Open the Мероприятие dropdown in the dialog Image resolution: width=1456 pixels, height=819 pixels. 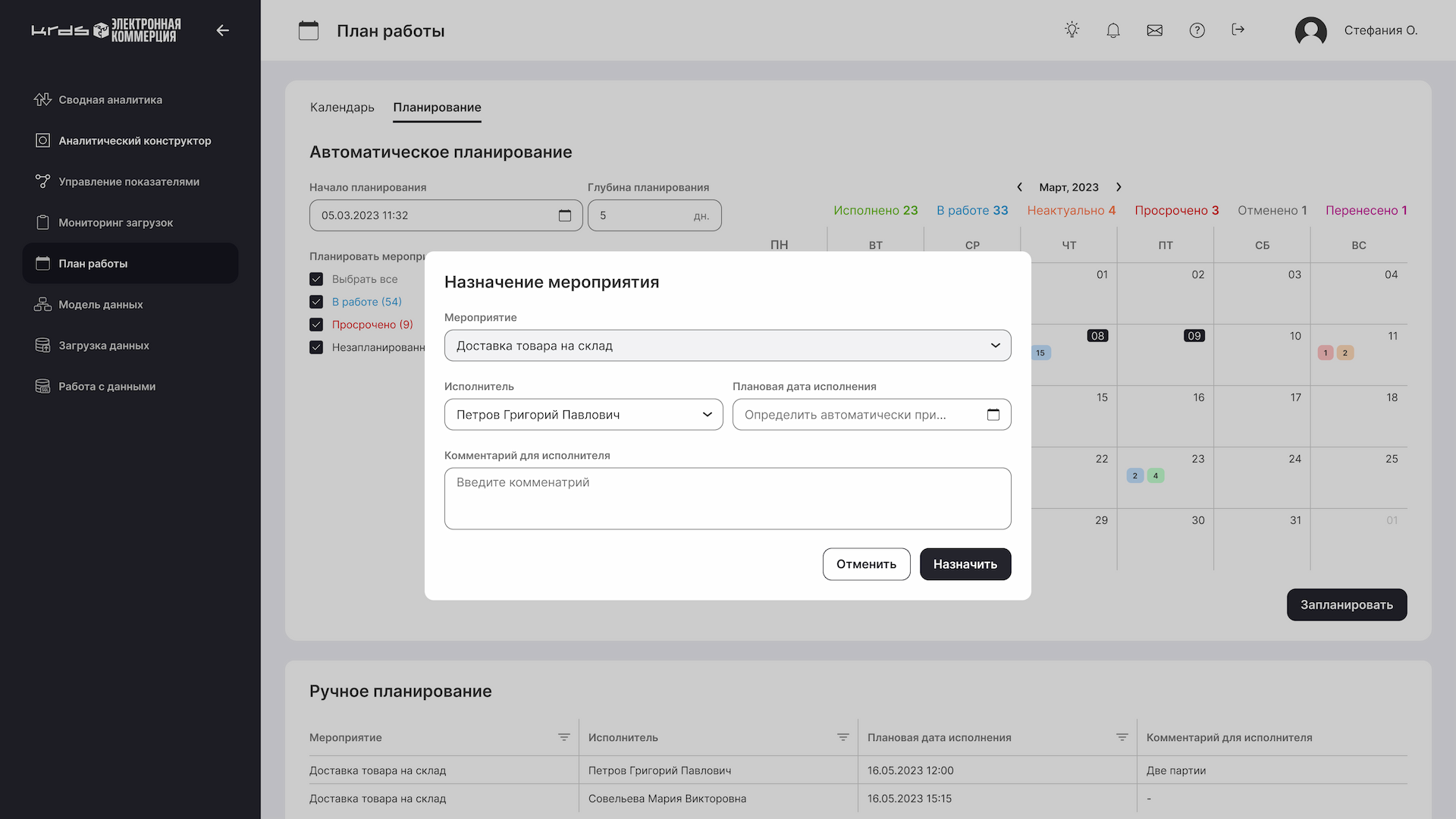[x=994, y=345]
